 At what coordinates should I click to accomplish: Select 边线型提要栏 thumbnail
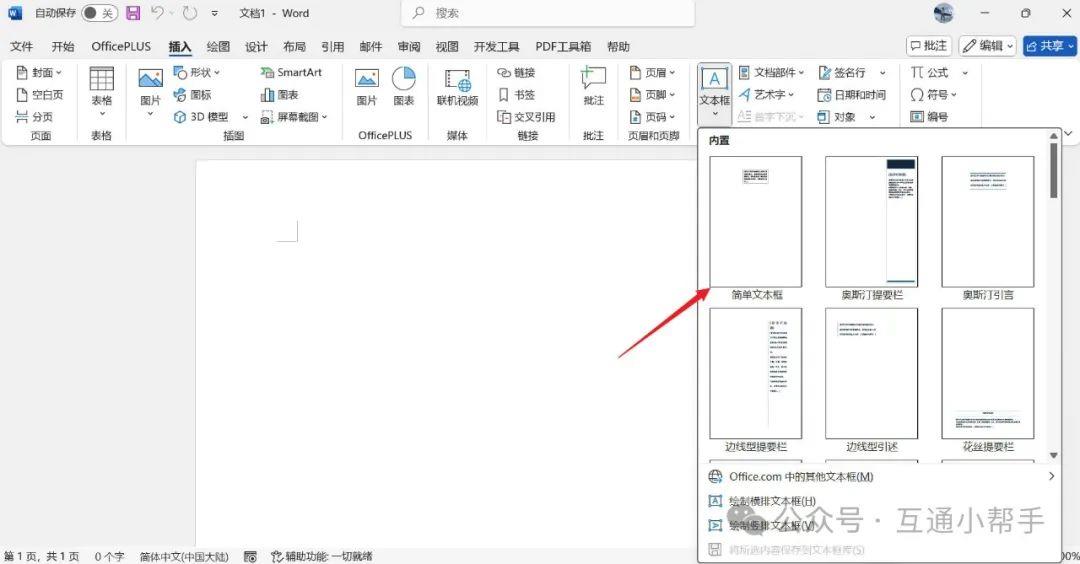[756, 373]
